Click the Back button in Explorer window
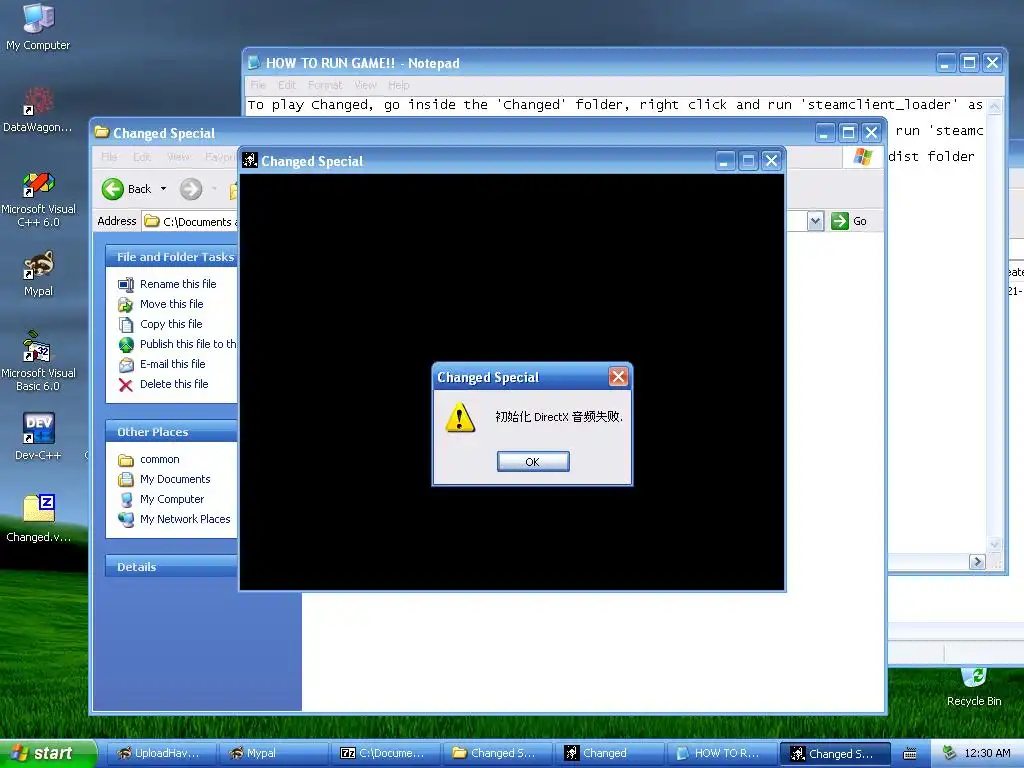1024x768 pixels. tap(127, 189)
